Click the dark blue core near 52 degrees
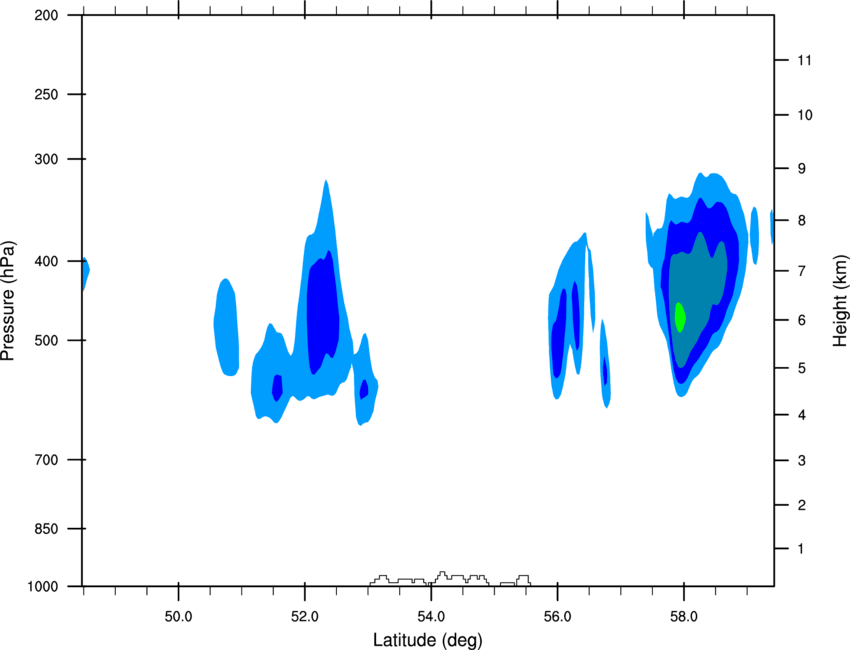850x650 pixels. point(323,314)
